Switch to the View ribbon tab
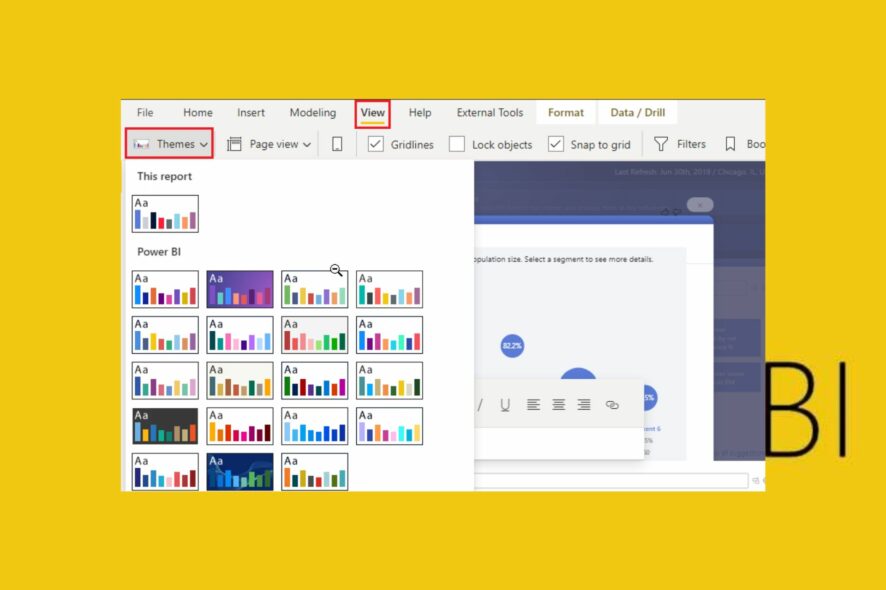This screenshot has width=886, height=590. pyautogui.click(x=372, y=112)
